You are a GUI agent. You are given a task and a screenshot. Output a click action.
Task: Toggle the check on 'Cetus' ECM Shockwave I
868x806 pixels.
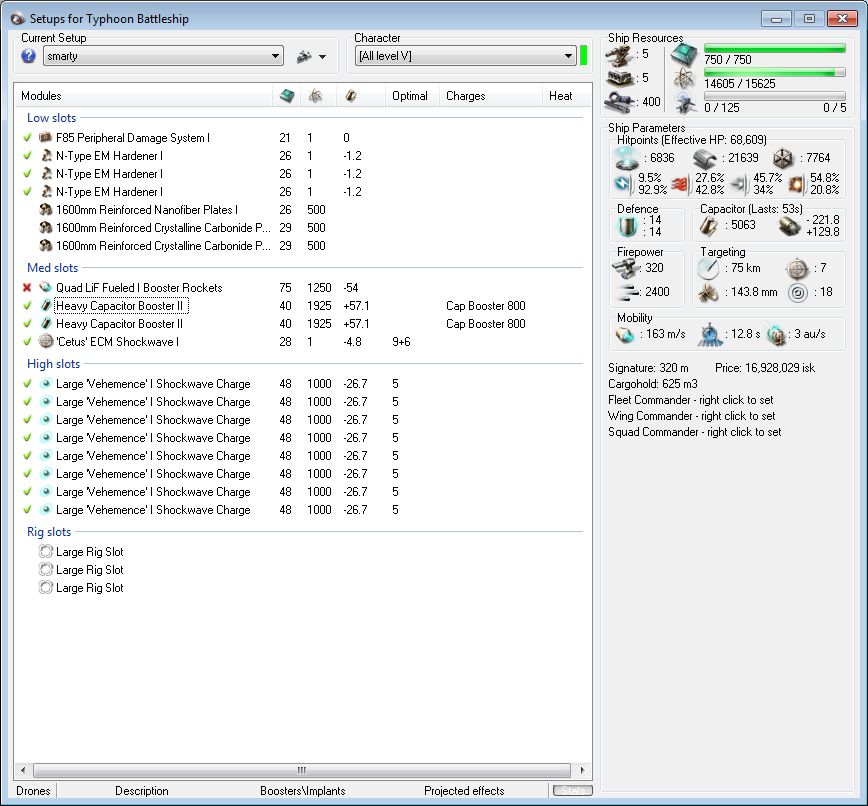coord(27,342)
